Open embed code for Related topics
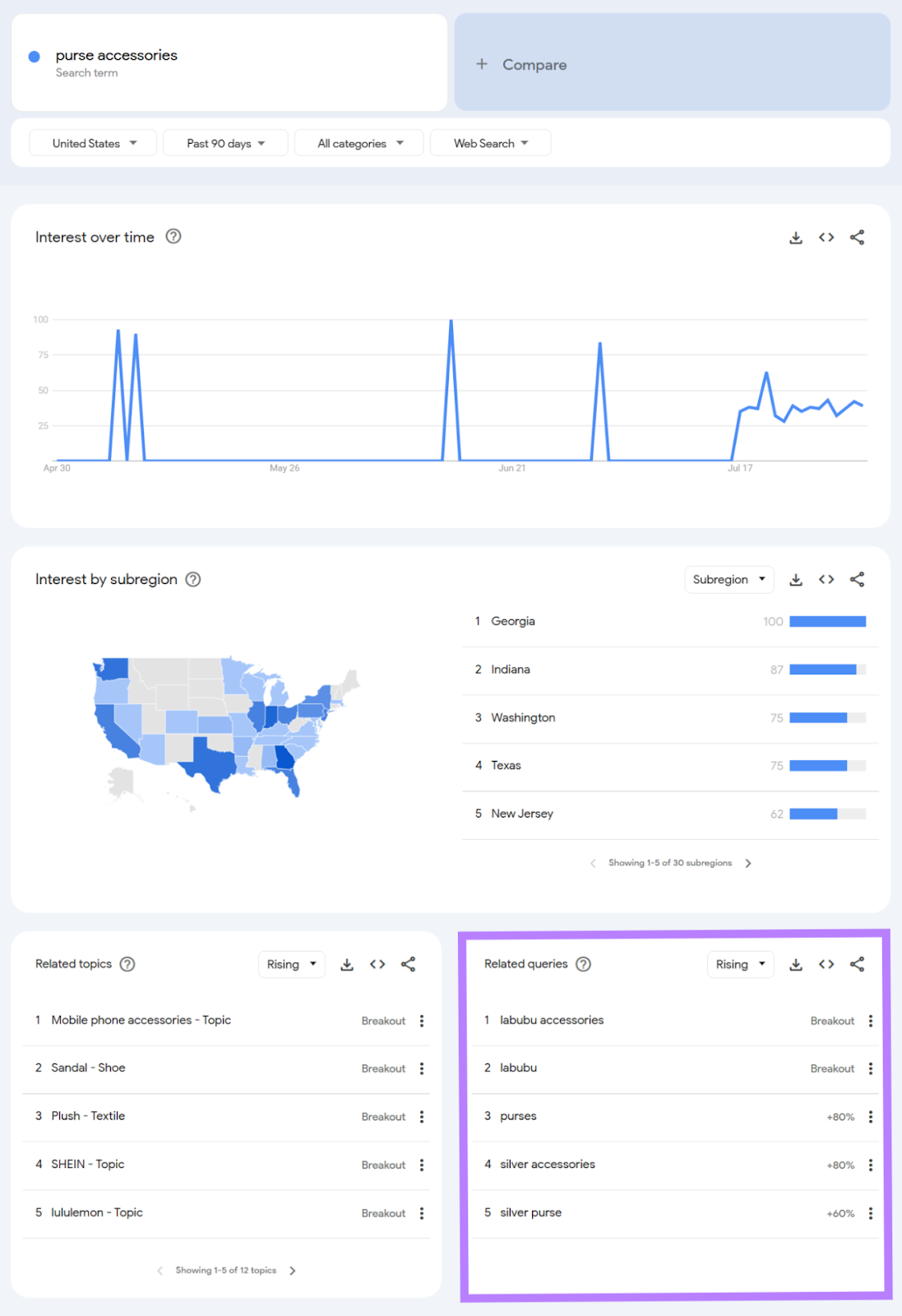Screen dimensions: 902x1316 (x=377, y=964)
